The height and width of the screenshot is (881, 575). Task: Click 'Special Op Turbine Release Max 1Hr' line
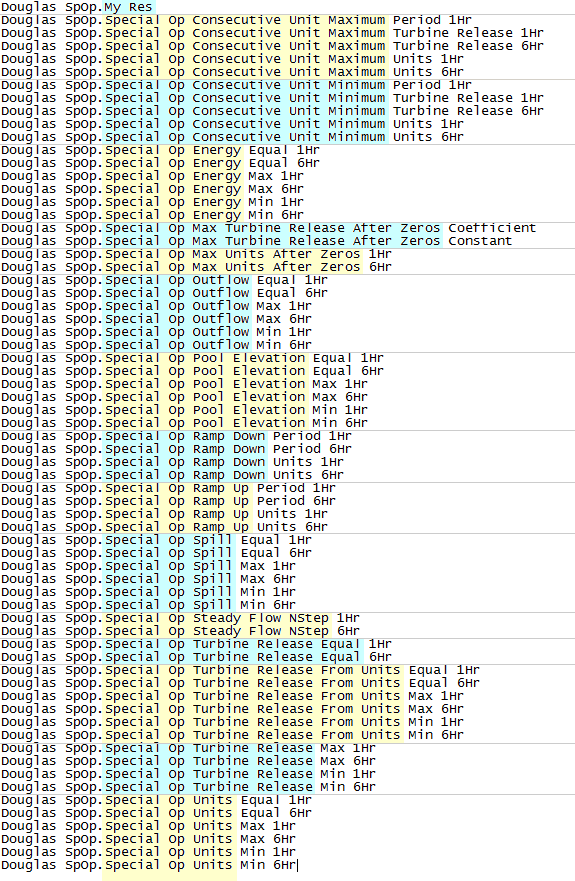click(x=188, y=748)
